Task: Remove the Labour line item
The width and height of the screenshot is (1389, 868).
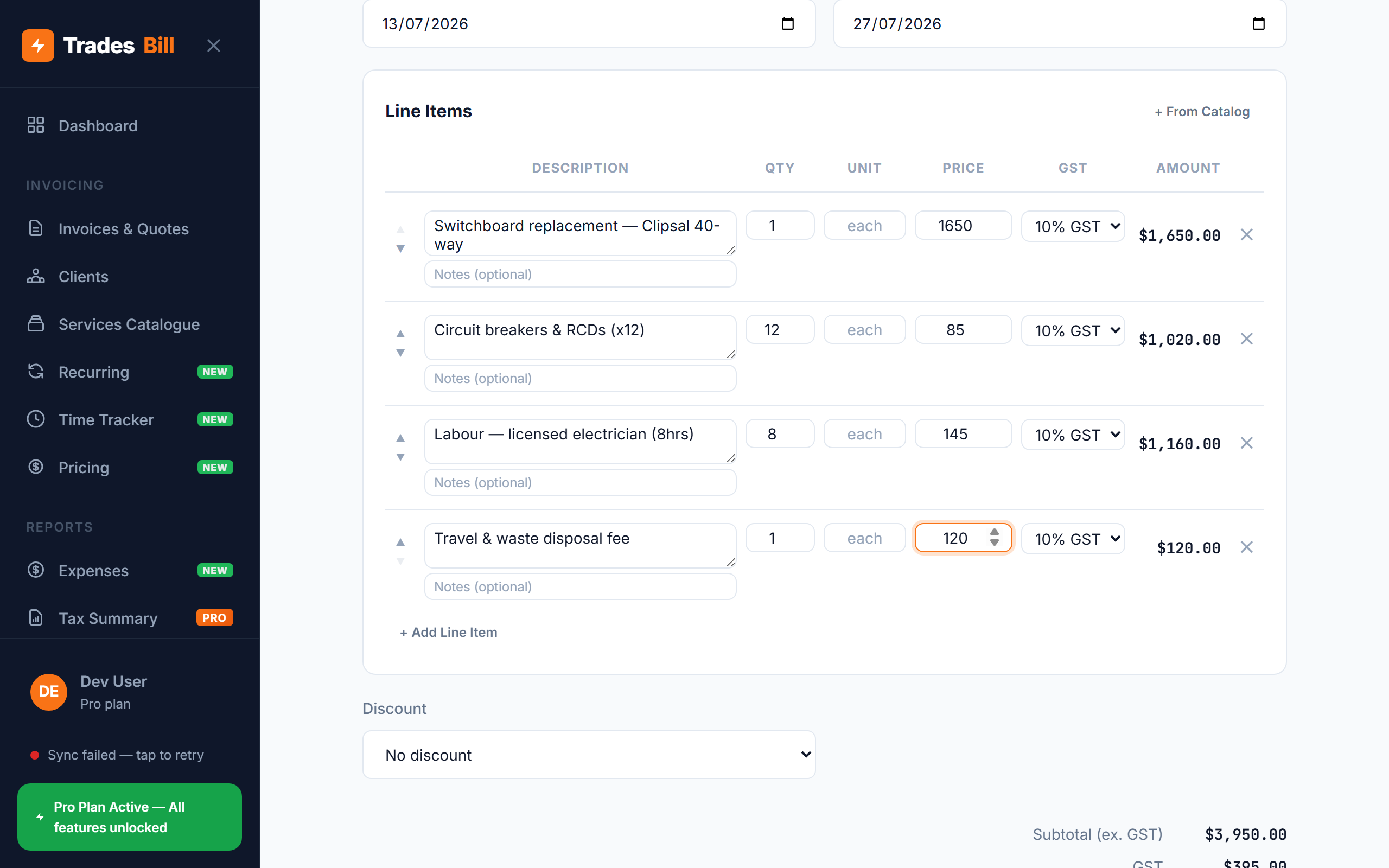Action: pos(1247,443)
